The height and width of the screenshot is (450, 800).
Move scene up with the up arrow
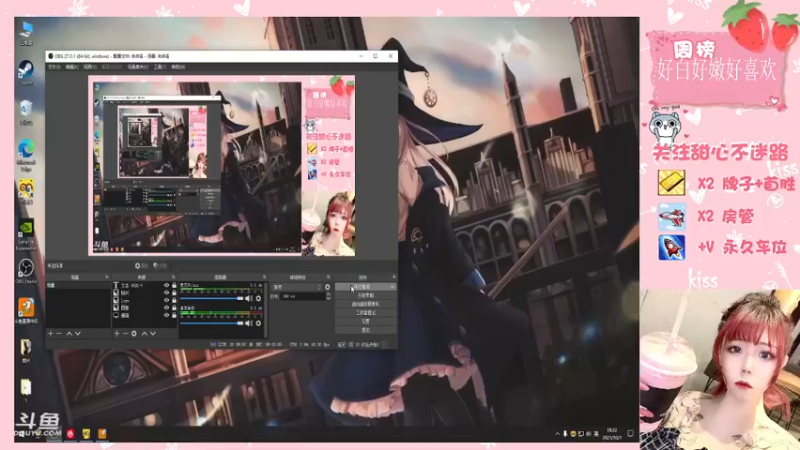click(x=69, y=334)
